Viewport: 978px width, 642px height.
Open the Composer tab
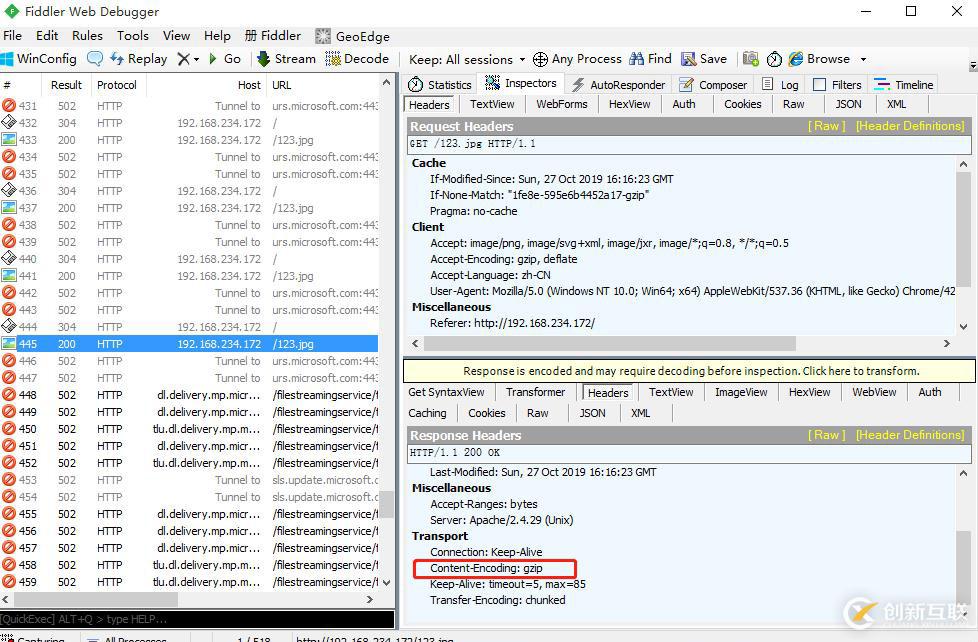point(713,84)
